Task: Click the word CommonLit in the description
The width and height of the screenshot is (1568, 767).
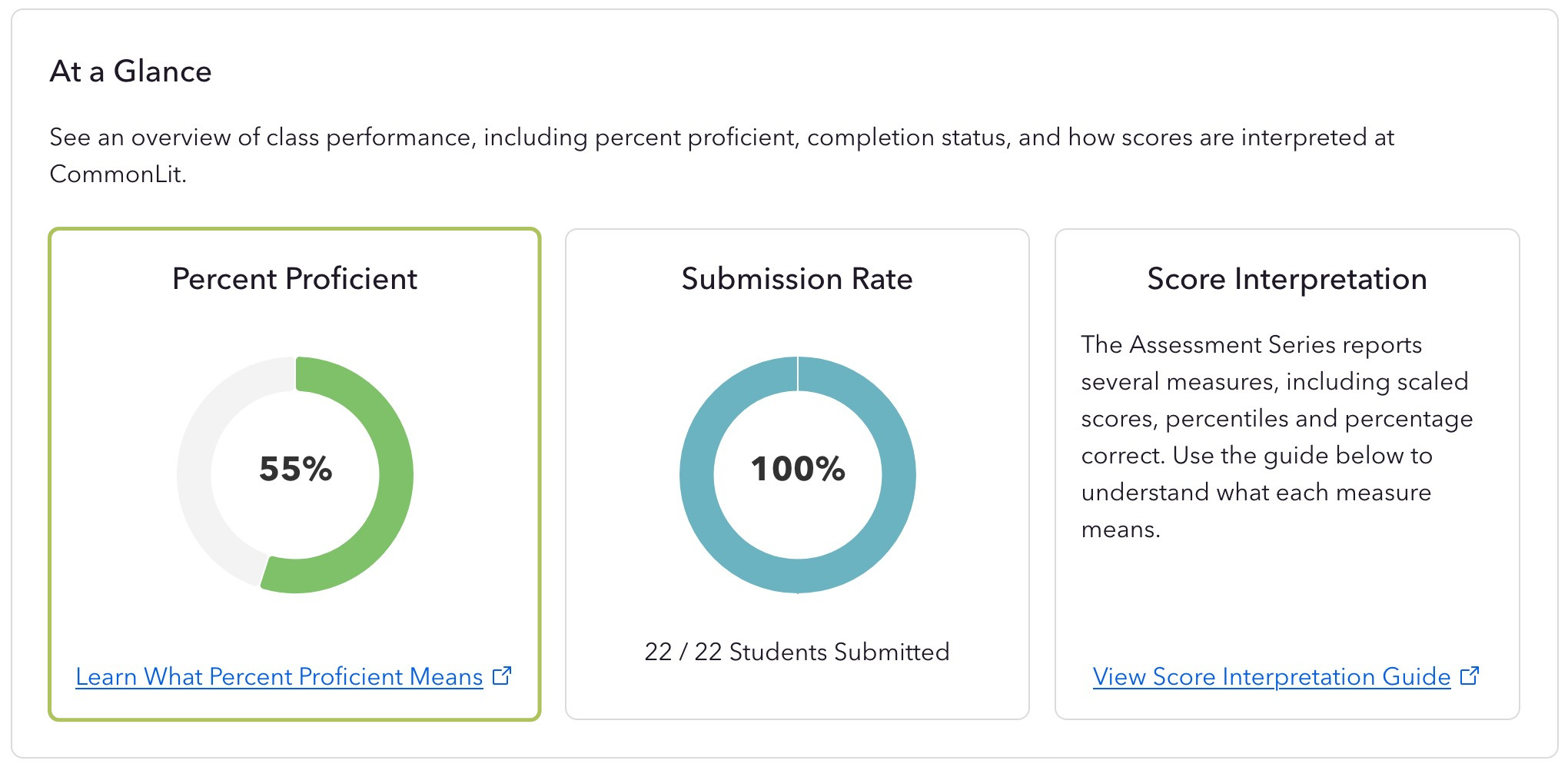Action: pos(117,174)
